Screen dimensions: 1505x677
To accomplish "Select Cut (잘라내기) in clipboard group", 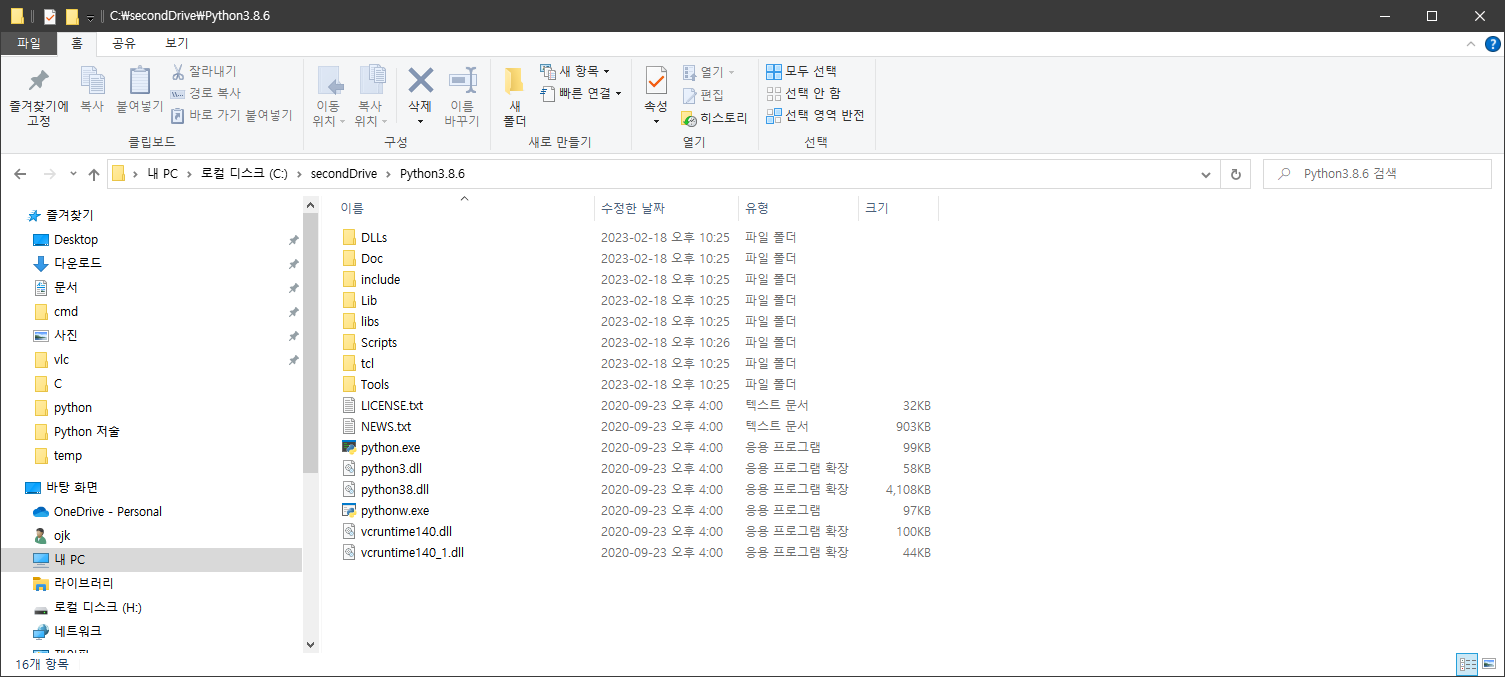I will (204, 71).
